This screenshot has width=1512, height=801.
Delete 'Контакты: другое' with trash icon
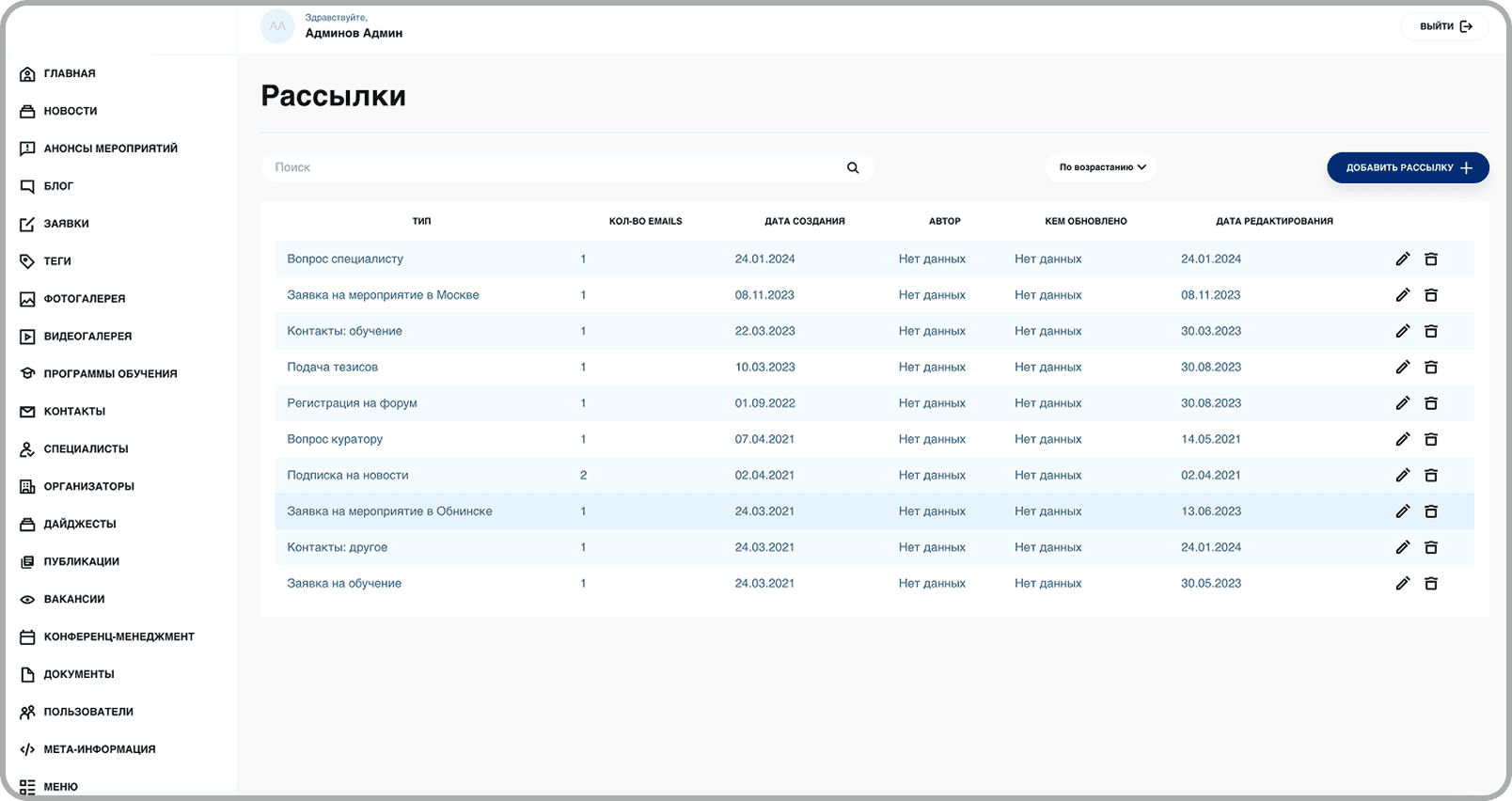click(x=1431, y=547)
